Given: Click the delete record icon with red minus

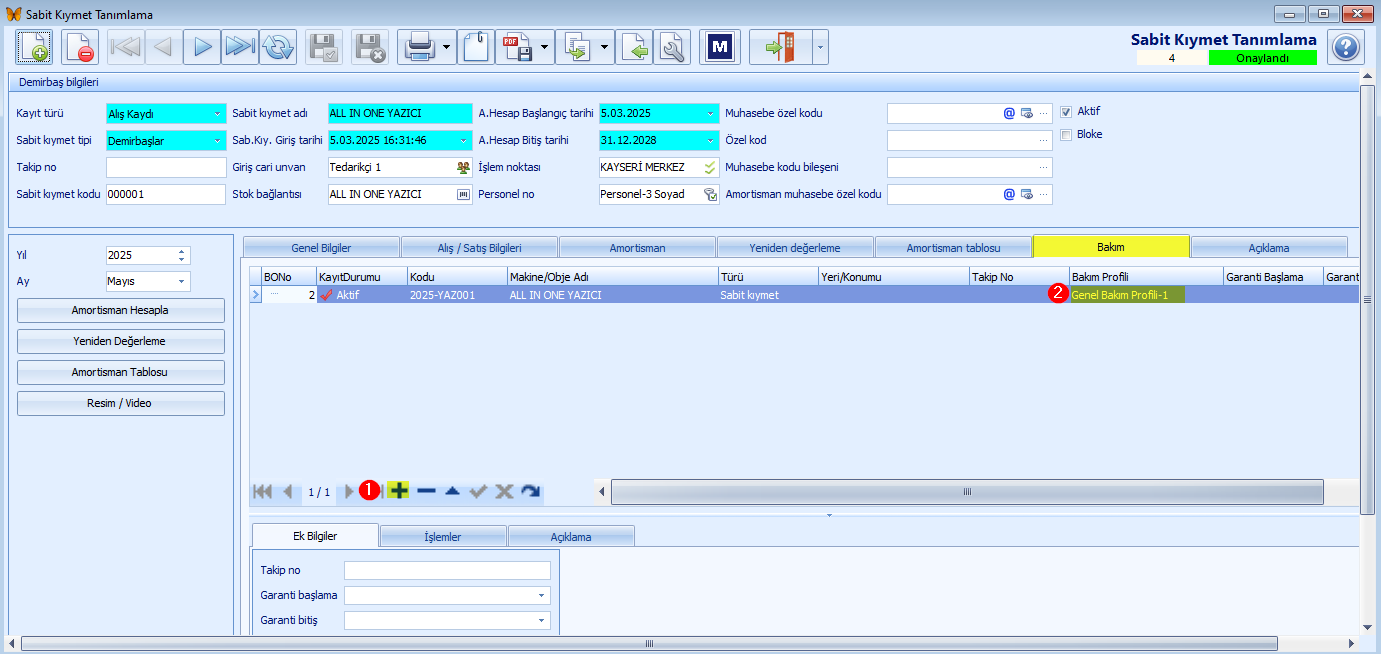Looking at the screenshot, I should (79, 47).
